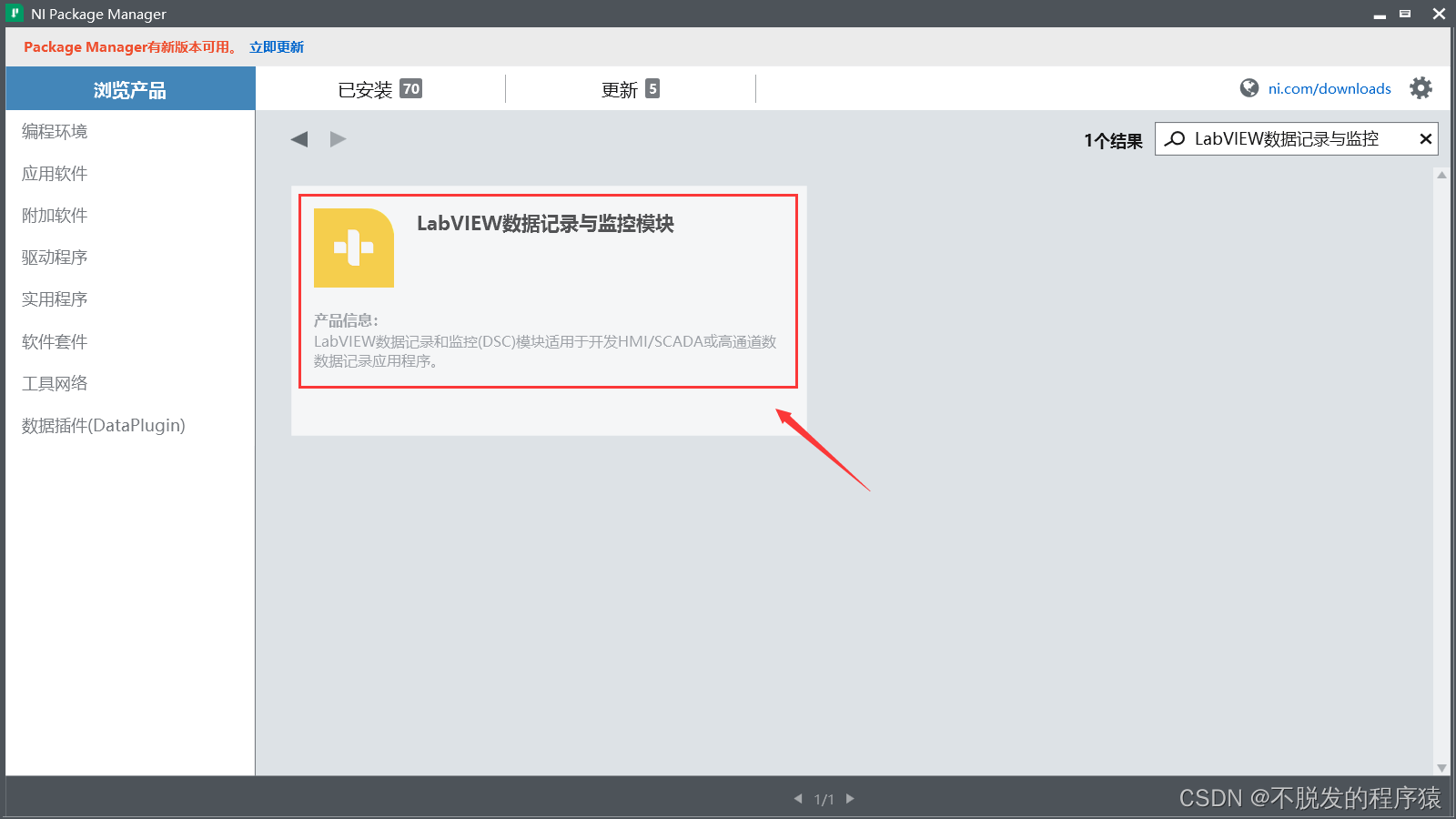Clear the search box using the X icon
Image resolution: width=1456 pixels, height=819 pixels.
point(1424,138)
